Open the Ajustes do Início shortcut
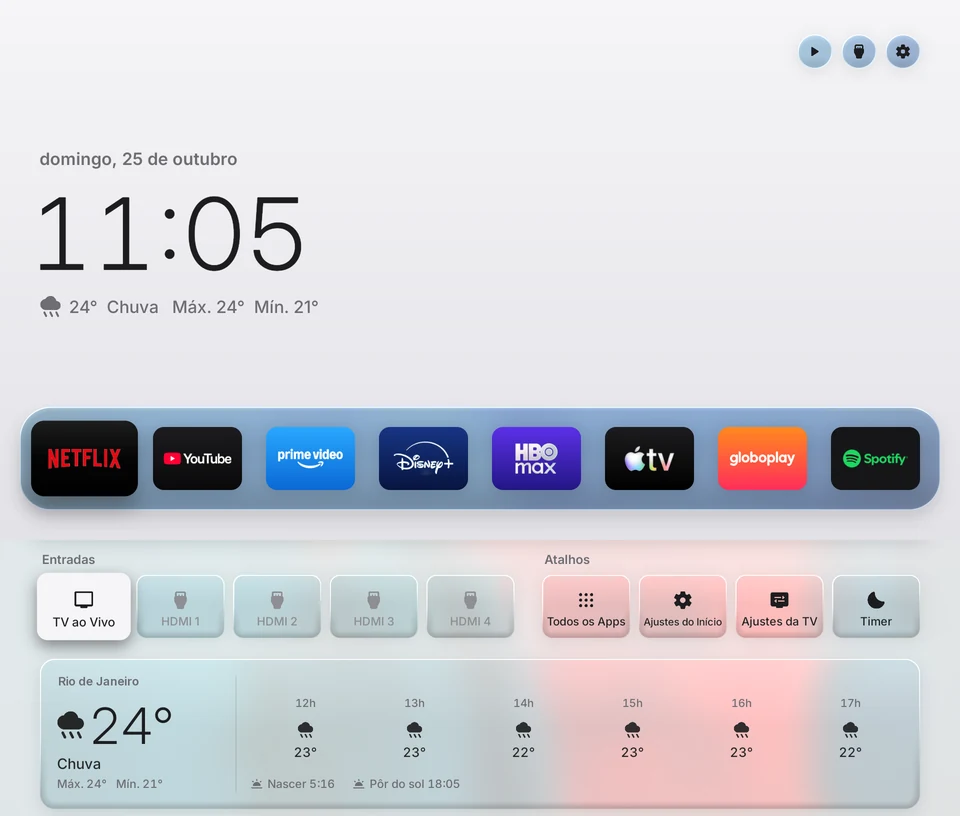Viewport: 960px width, 816px height. 683,607
